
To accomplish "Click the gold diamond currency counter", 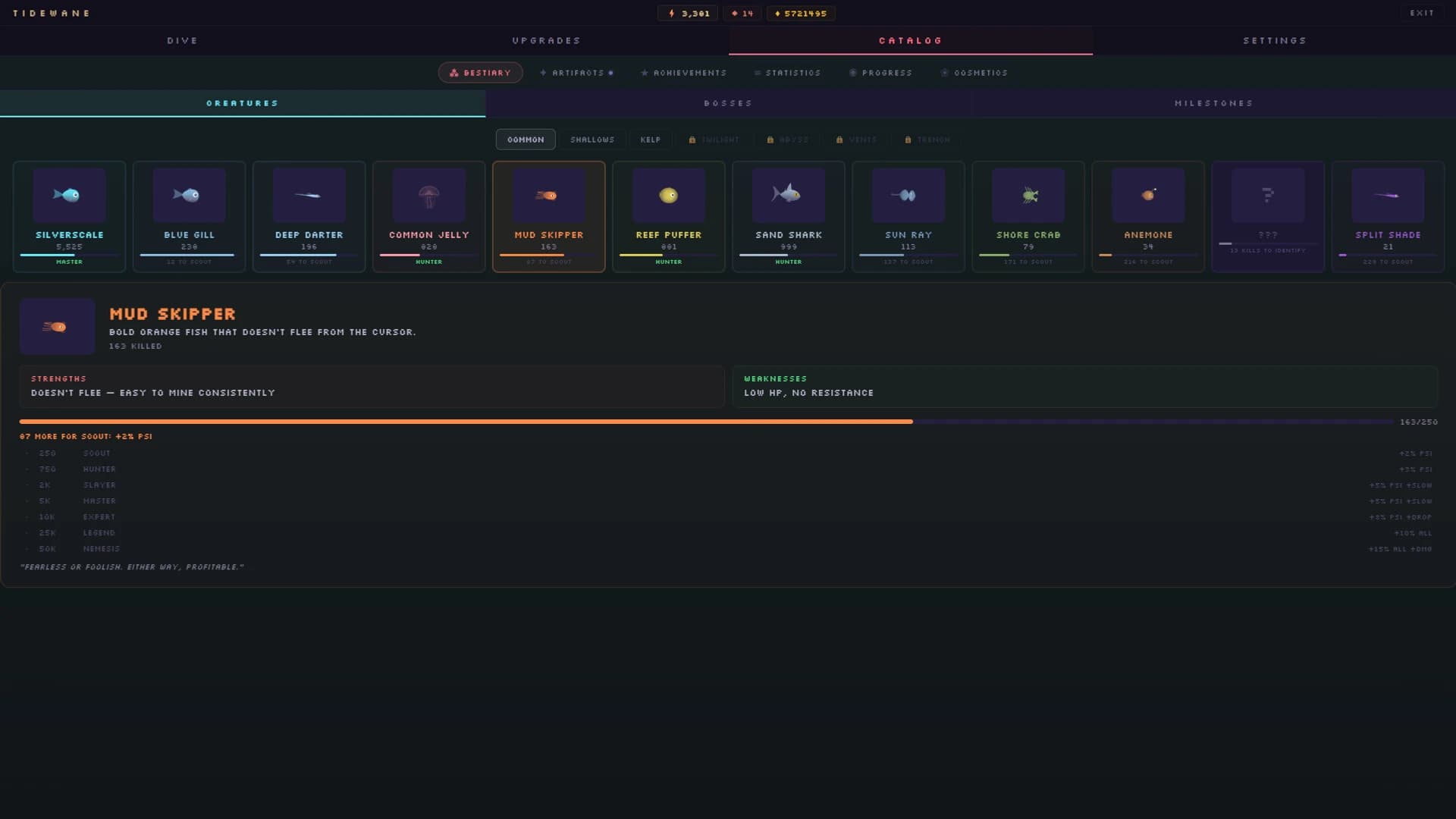I will [801, 13].
